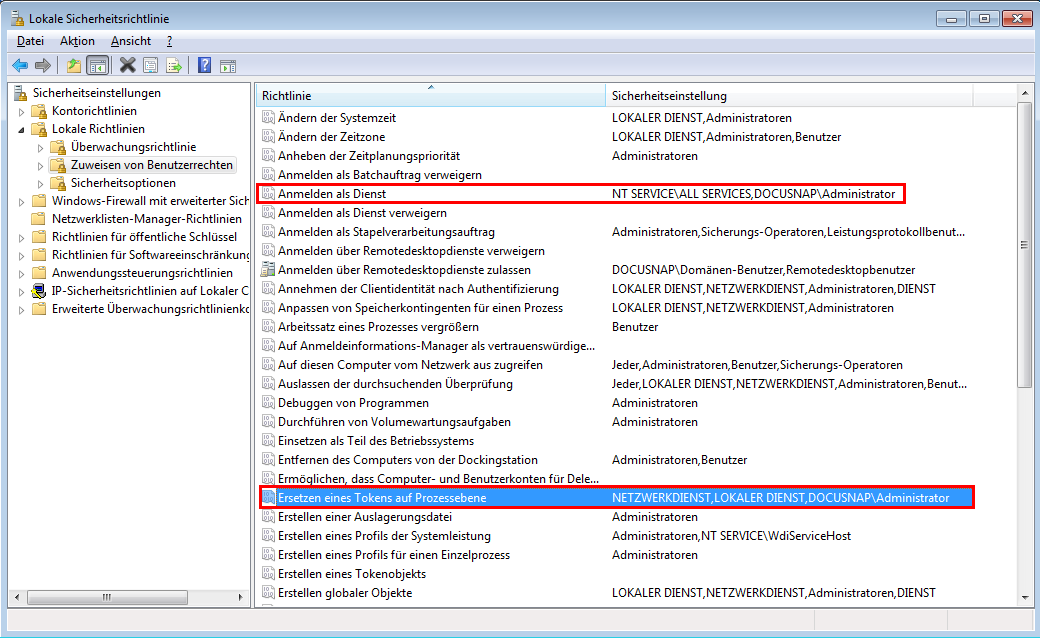Select Durchführen von Volumewartungsaufgaben policy
The width and height of the screenshot is (1040, 638).
tap(394, 422)
